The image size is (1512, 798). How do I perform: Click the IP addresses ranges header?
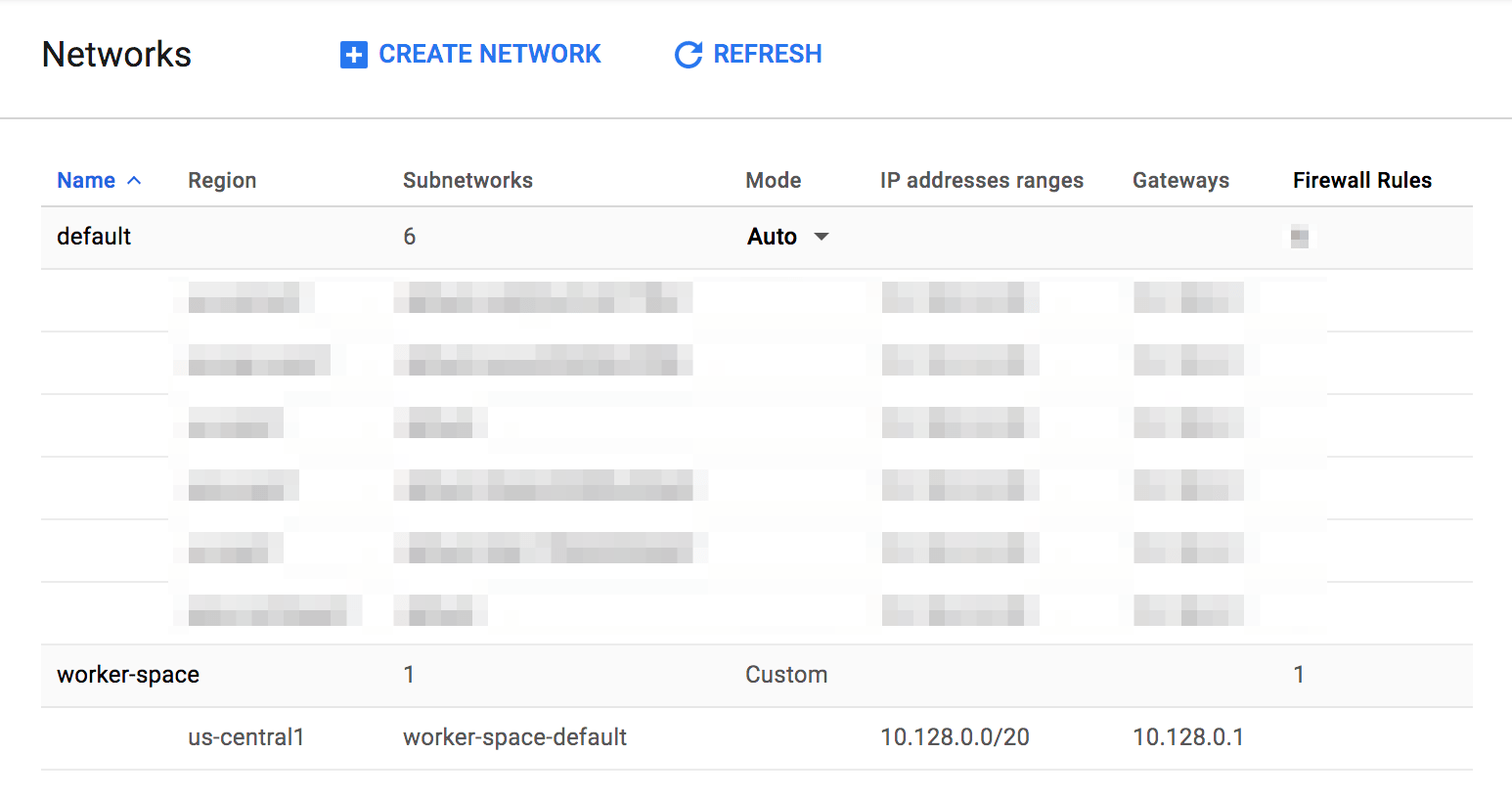click(981, 180)
